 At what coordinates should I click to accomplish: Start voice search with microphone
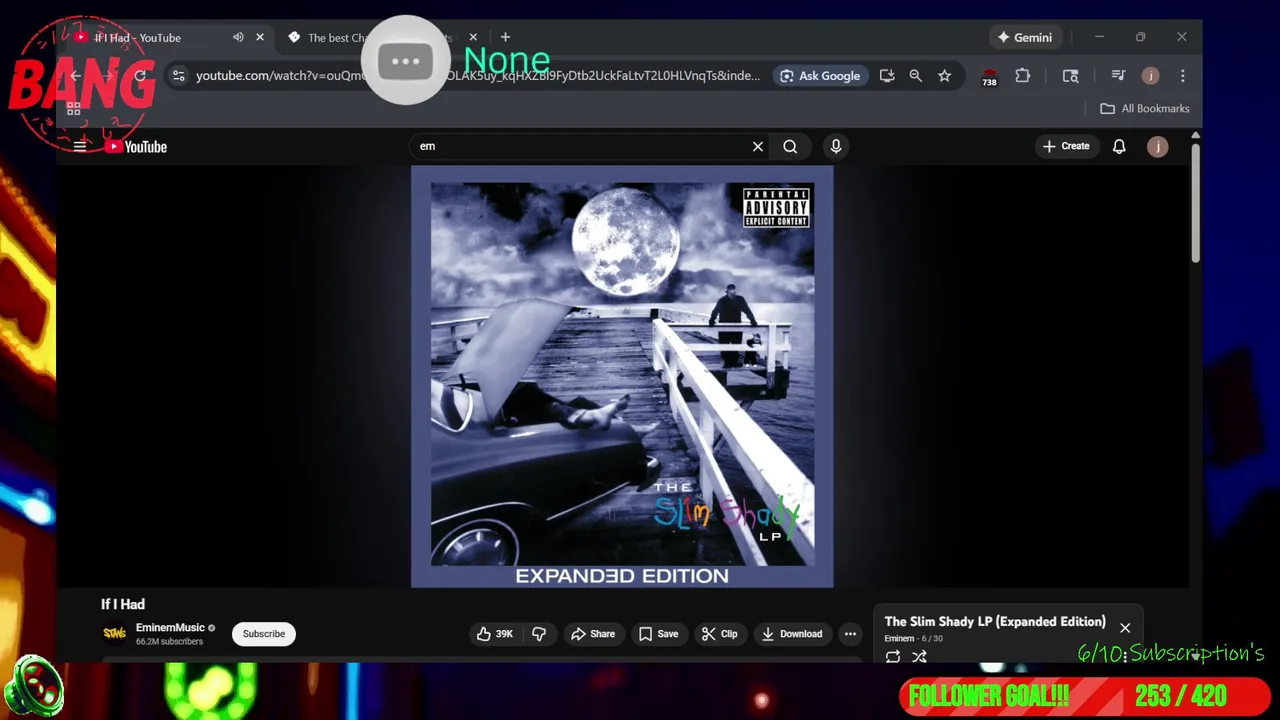[x=836, y=146]
